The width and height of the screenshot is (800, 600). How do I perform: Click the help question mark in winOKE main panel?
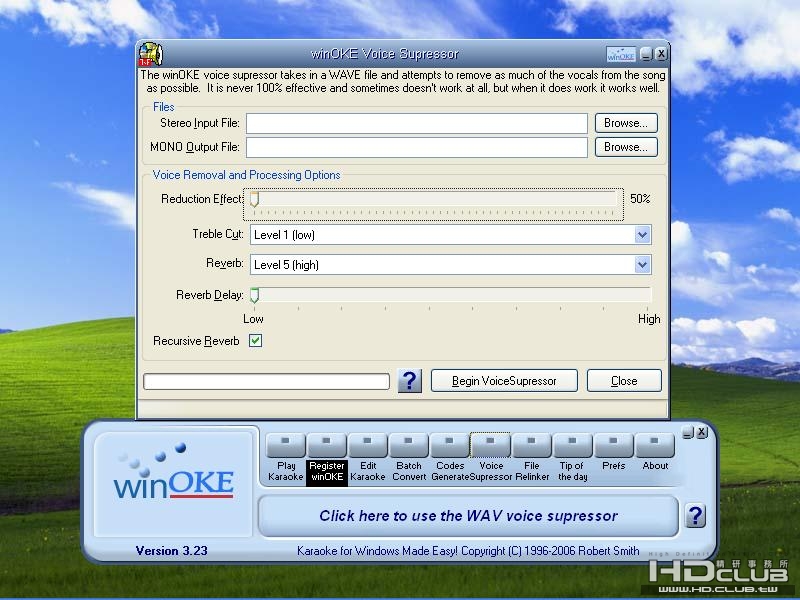(695, 516)
